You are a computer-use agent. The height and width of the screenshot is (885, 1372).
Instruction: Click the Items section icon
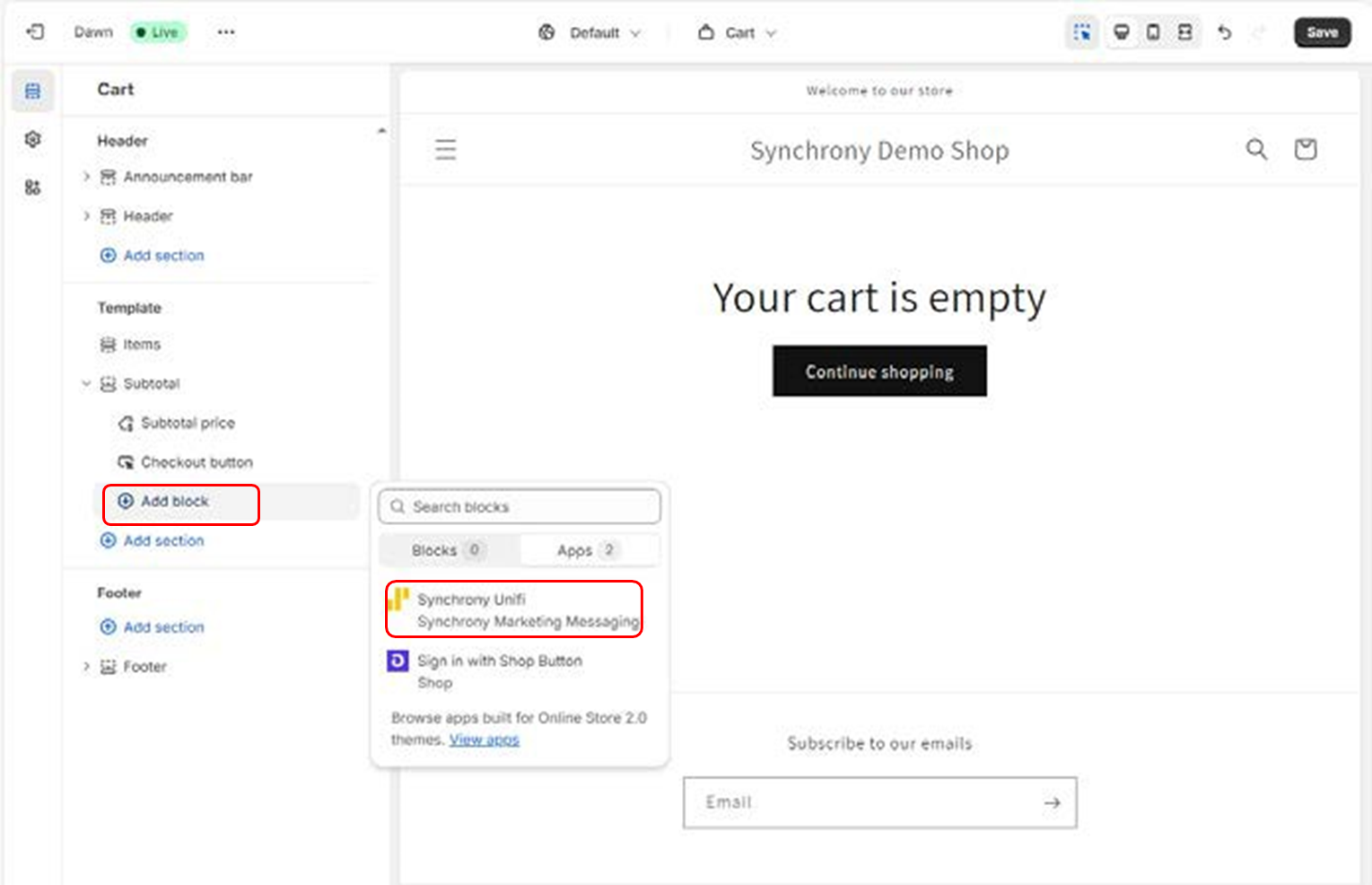tap(108, 345)
